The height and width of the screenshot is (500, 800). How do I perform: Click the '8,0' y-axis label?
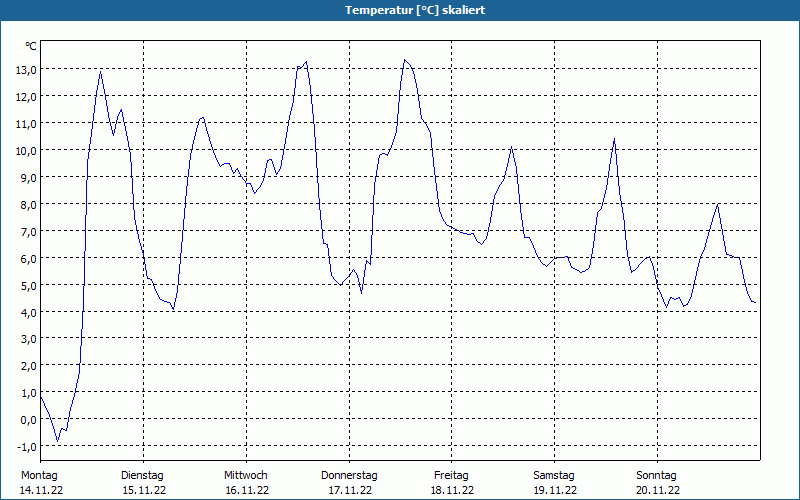coord(29,205)
